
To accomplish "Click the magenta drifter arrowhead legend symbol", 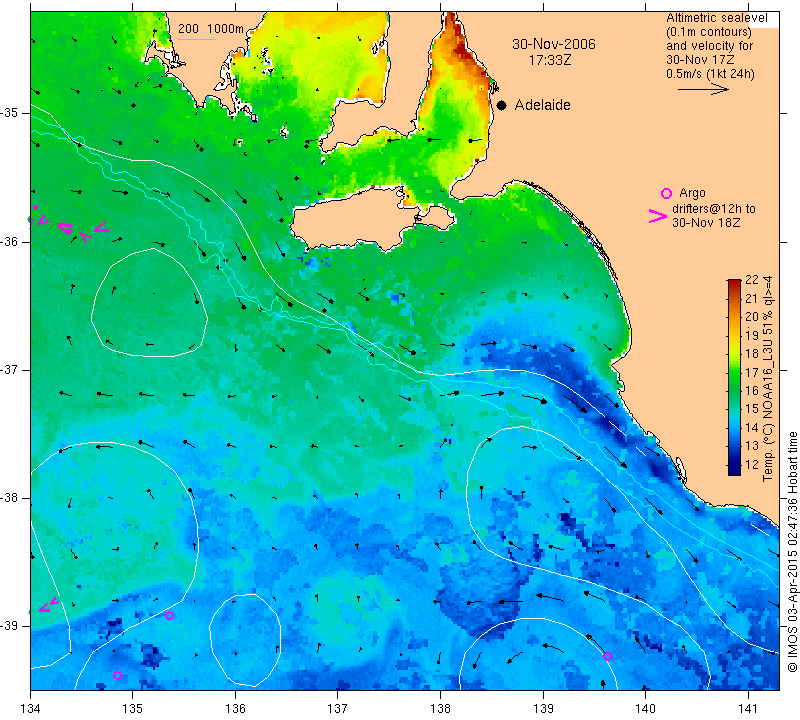I will [658, 216].
